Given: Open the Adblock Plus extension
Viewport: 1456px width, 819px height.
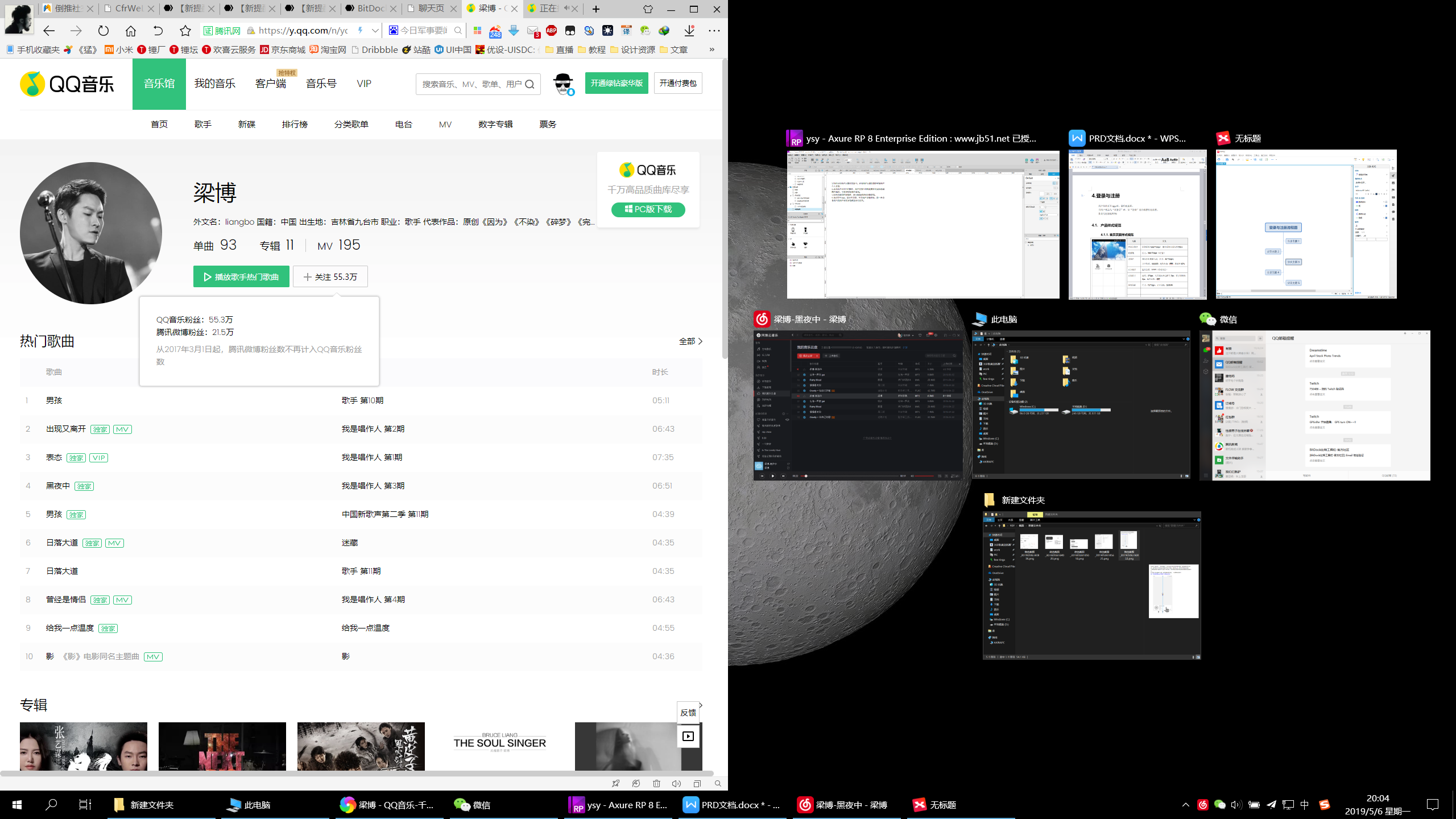Looking at the screenshot, I should point(551,31).
